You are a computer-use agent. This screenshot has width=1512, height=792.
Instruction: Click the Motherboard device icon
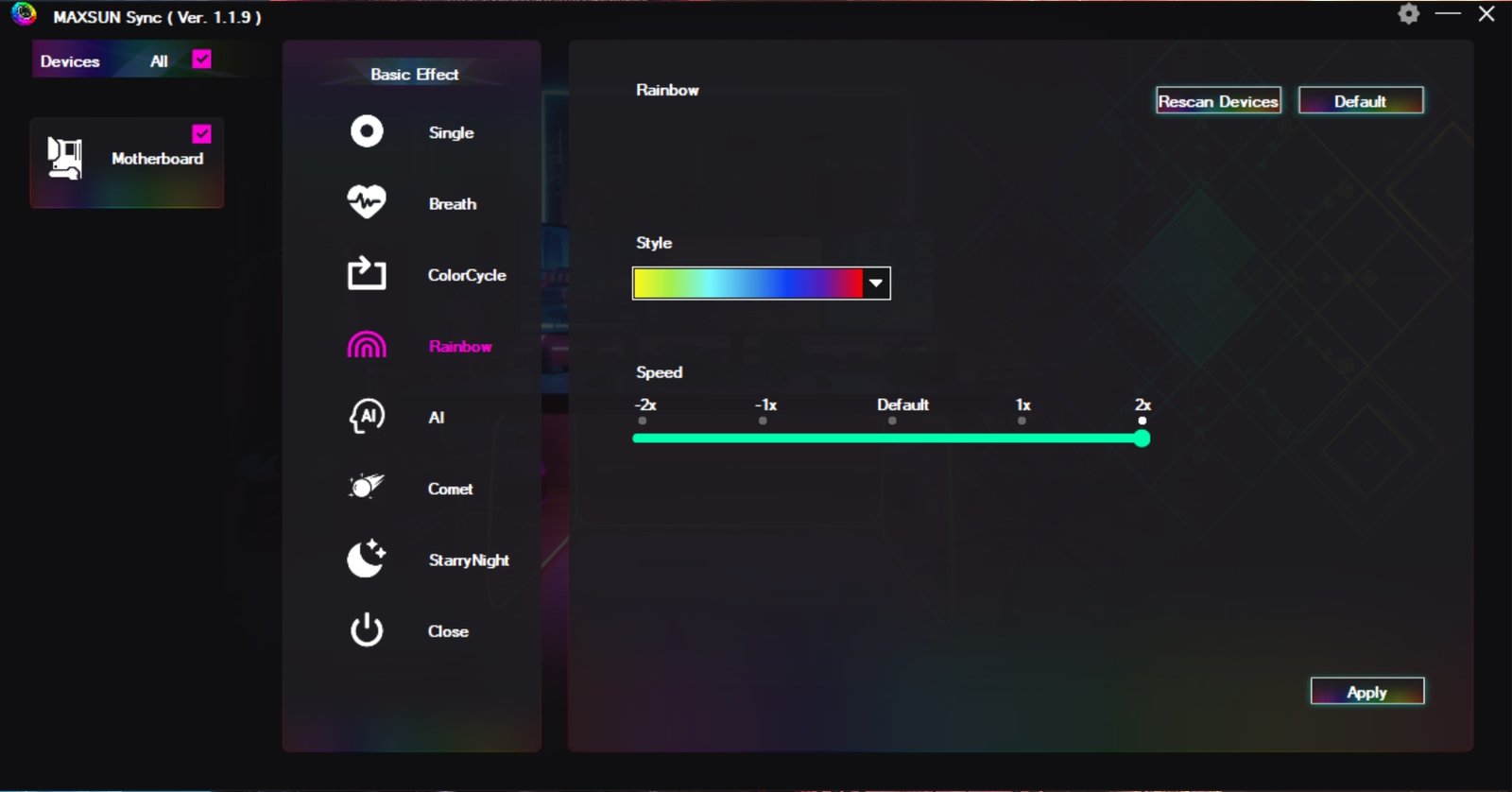64,158
